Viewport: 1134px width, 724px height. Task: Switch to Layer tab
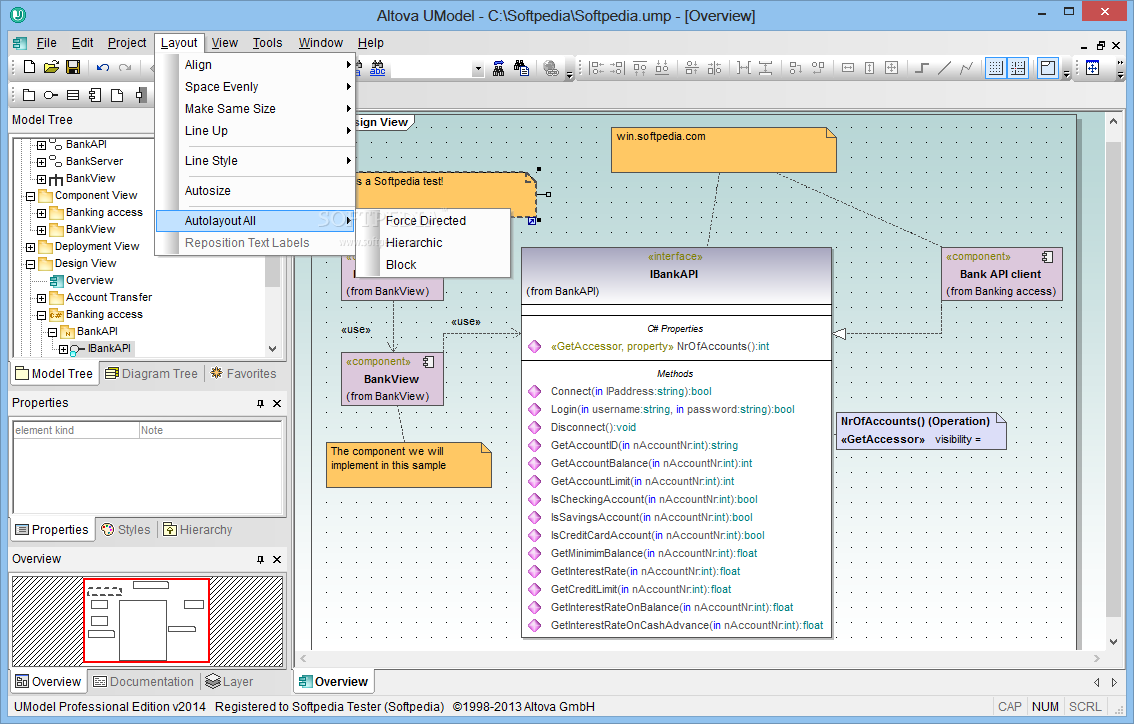click(x=229, y=681)
